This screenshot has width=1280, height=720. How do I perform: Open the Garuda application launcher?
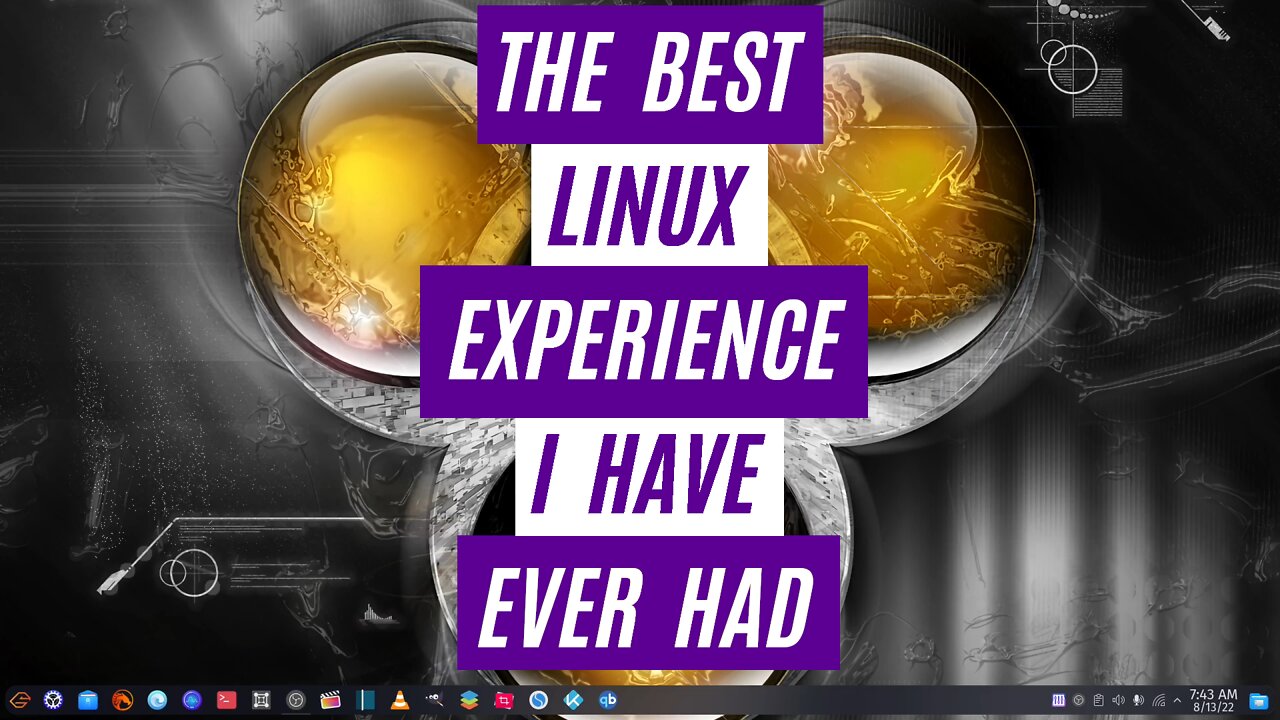tap(19, 700)
